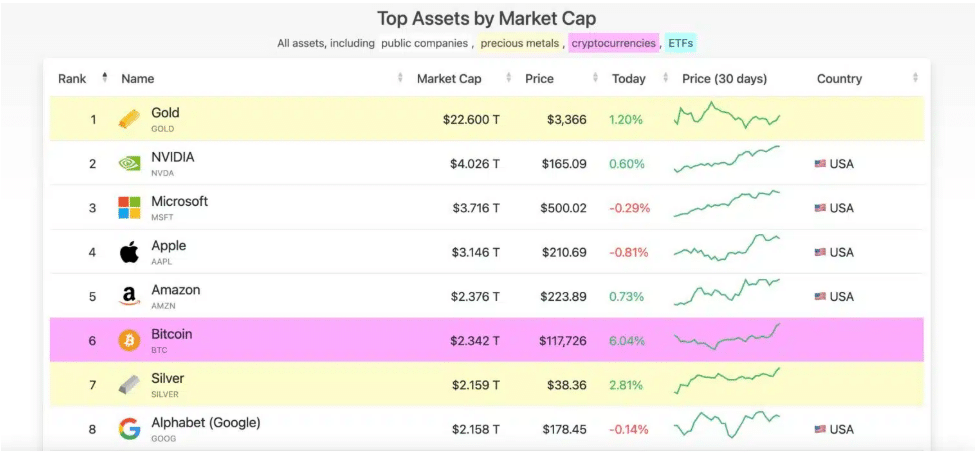Click the Microsoft logo icon
Screen dimensions: 975x454
(x=129, y=208)
